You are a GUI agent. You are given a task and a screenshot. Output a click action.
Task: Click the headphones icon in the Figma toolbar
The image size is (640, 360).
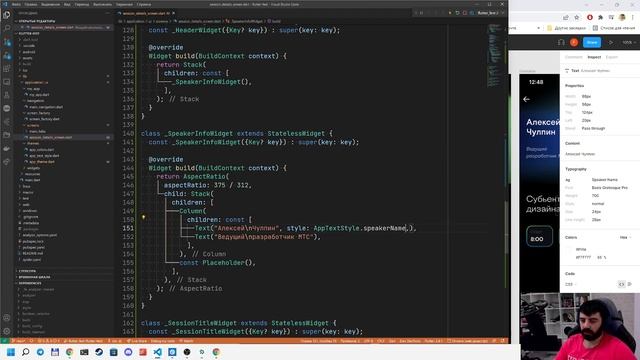pyautogui.click(x=561, y=42)
